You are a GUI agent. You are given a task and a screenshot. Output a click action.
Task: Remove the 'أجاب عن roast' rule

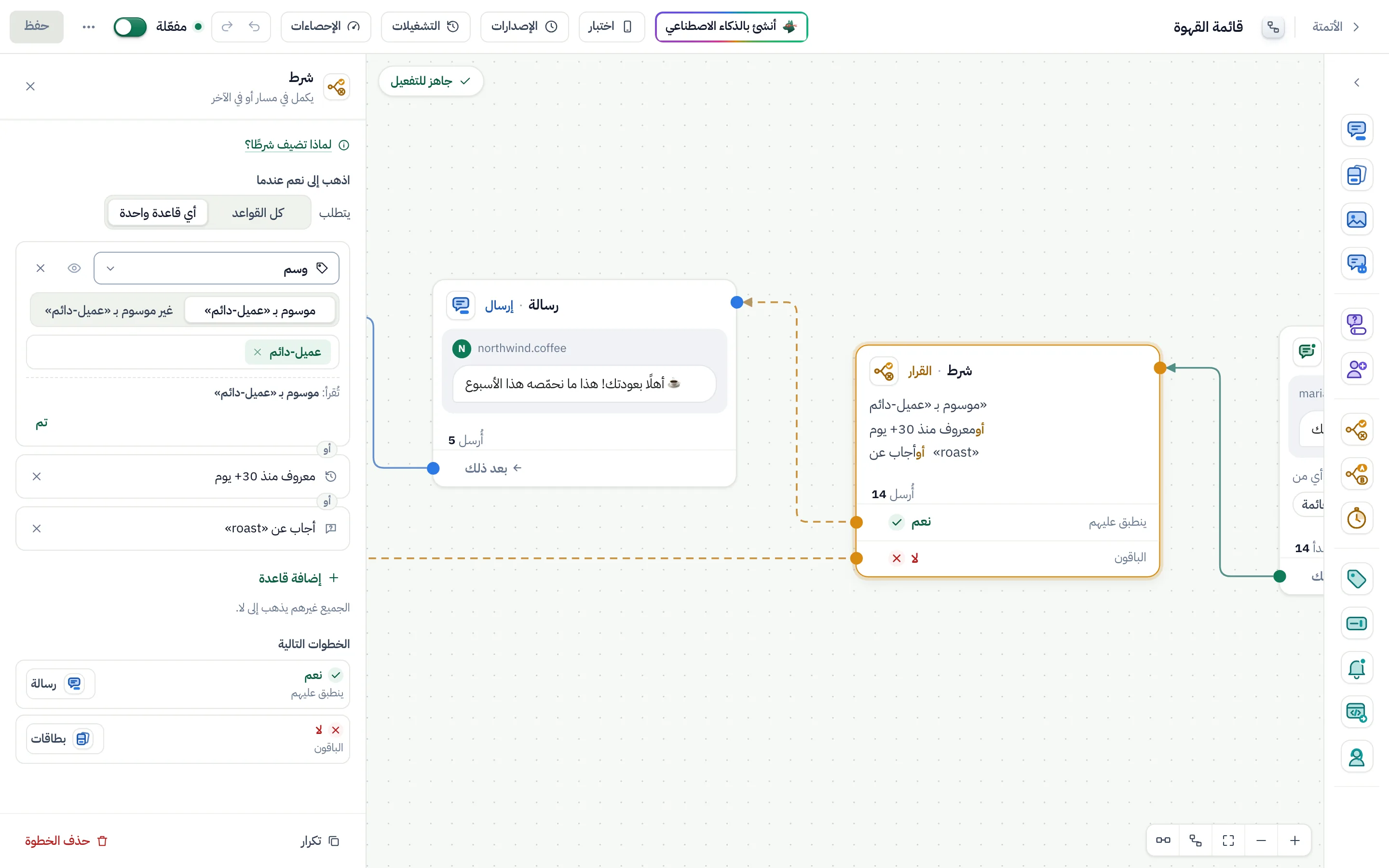click(37, 528)
